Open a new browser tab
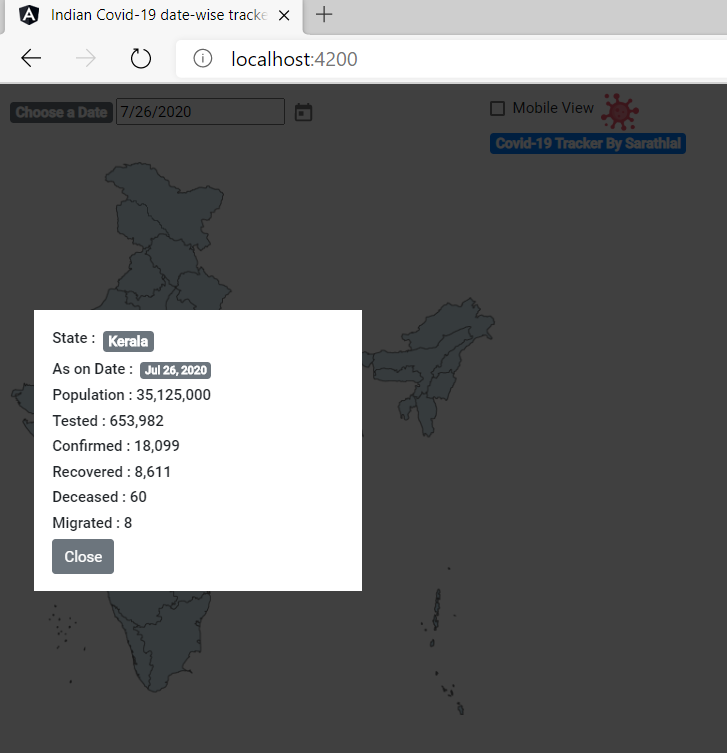The height and width of the screenshot is (753, 727). click(x=324, y=15)
